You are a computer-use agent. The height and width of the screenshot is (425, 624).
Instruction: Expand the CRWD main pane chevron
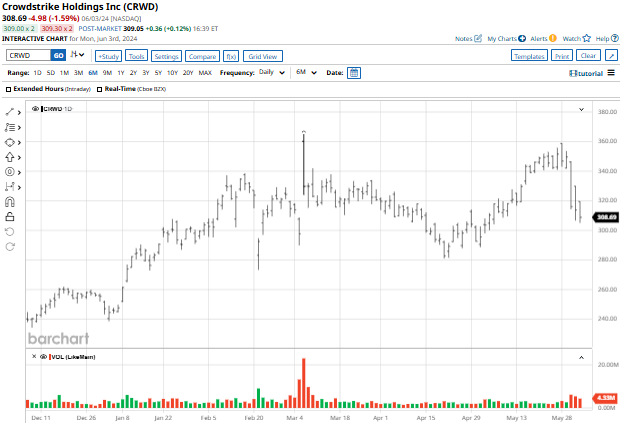581,109
